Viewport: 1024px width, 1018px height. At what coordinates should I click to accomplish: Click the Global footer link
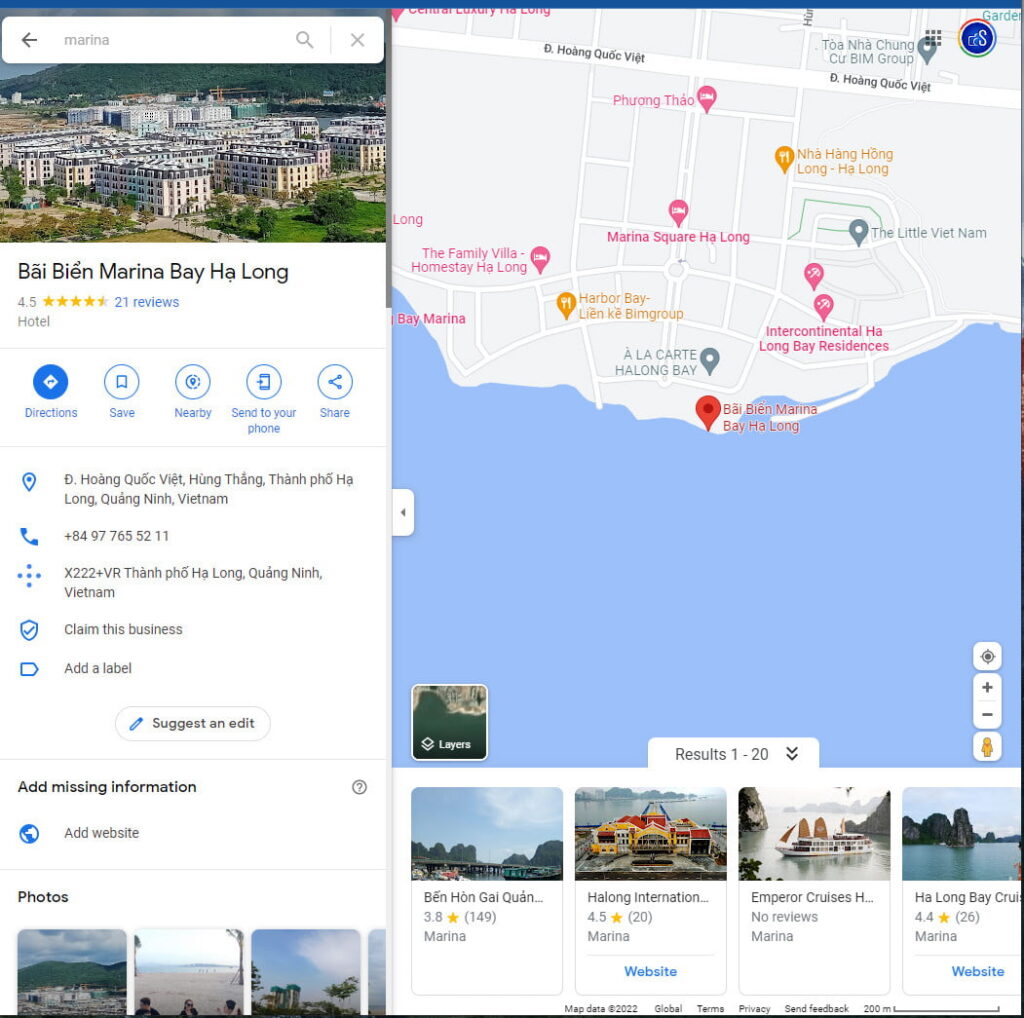(x=668, y=1009)
